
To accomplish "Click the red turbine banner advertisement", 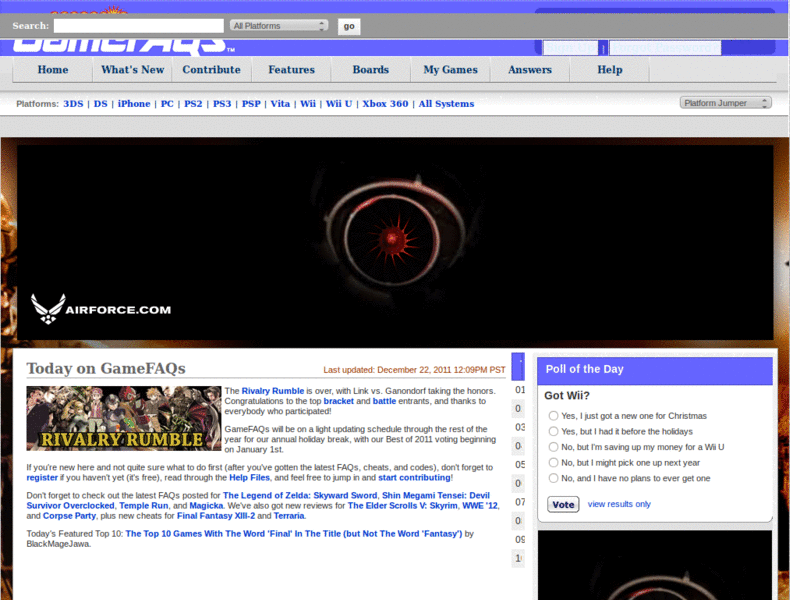I will (395, 242).
